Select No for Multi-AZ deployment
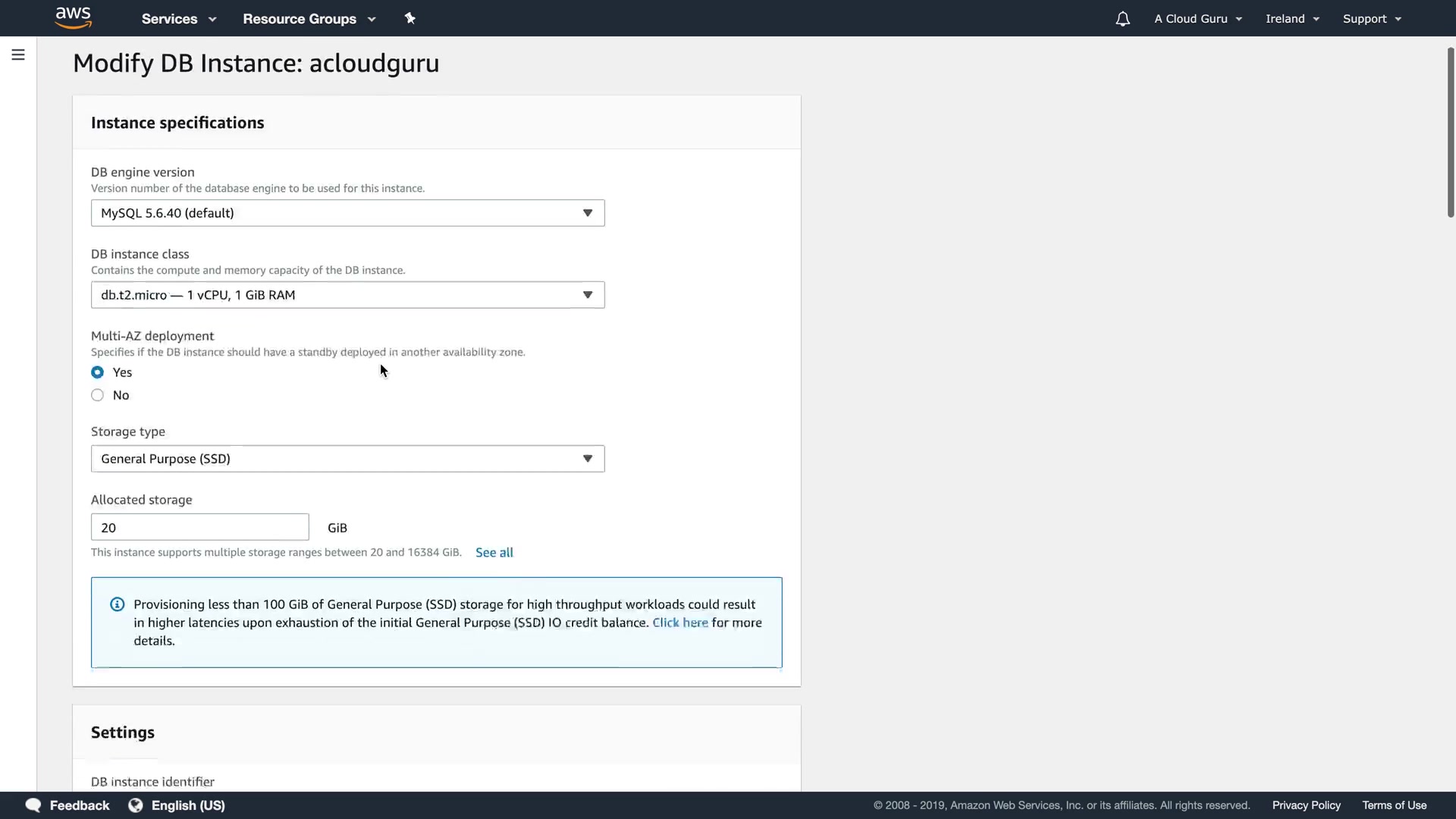1456x819 pixels. [97, 395]
